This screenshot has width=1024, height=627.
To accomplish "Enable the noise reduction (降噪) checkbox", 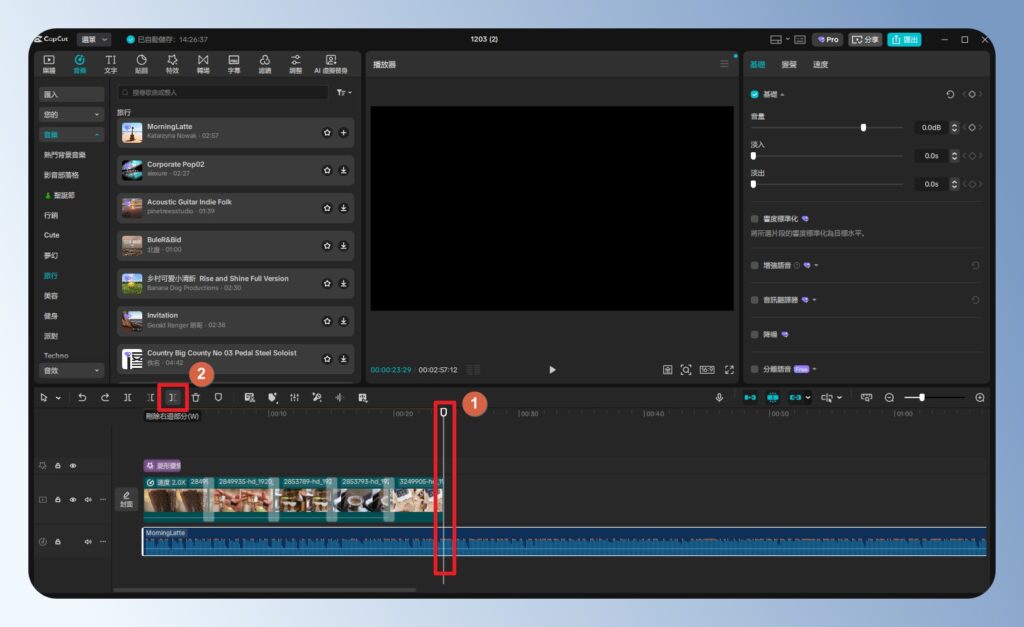I will click(755, 334).
